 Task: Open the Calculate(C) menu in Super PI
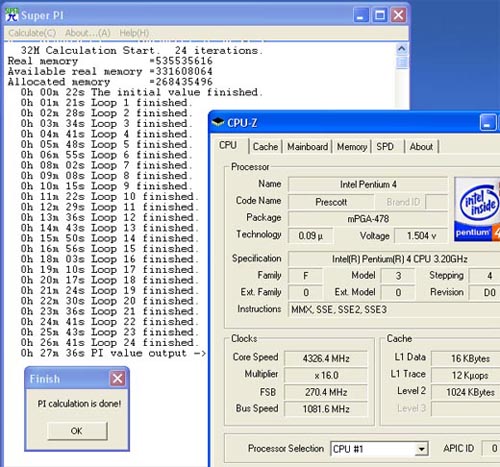(x=32, y=33)
